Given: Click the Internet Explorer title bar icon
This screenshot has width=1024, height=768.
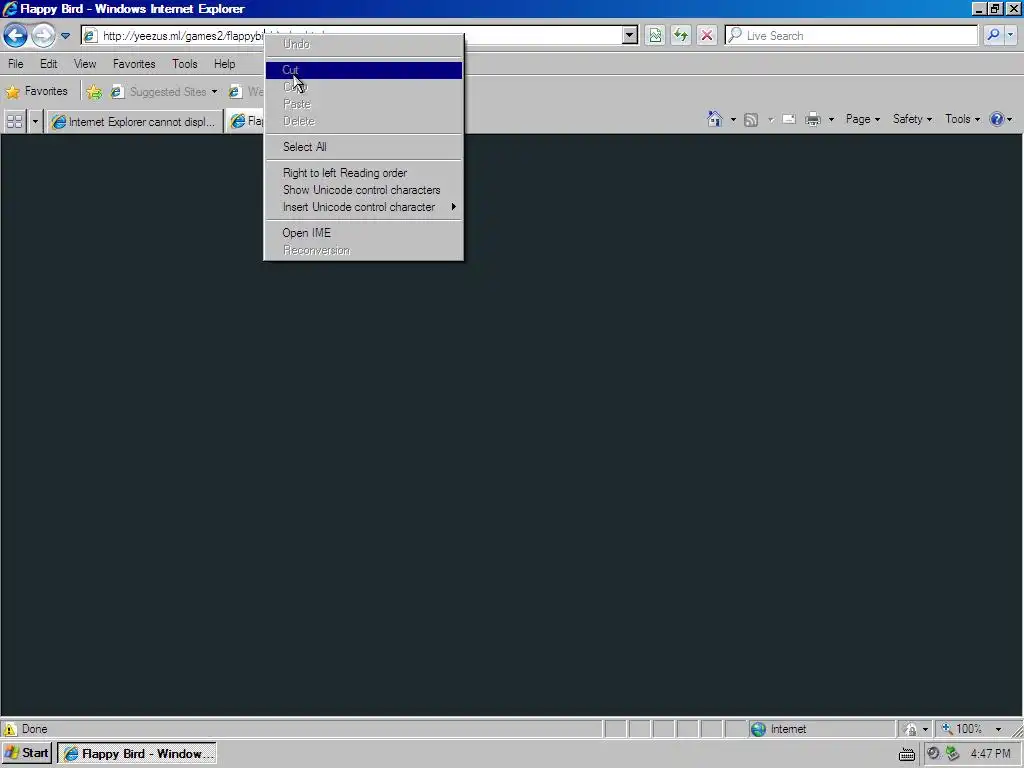Looking at the screenshot, I should click(10, 8).
